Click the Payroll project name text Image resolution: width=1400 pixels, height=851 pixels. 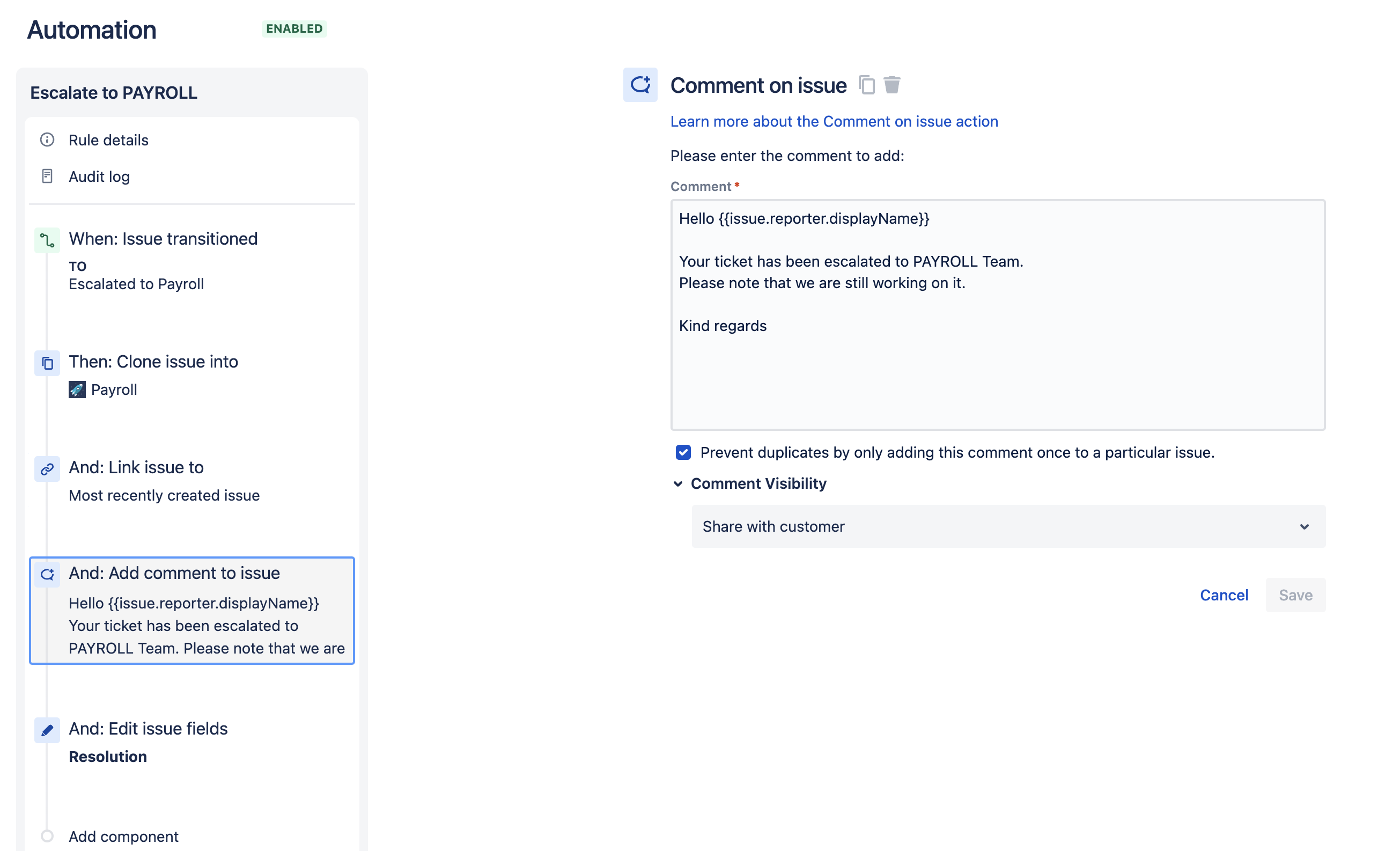[x=114, y=390]
